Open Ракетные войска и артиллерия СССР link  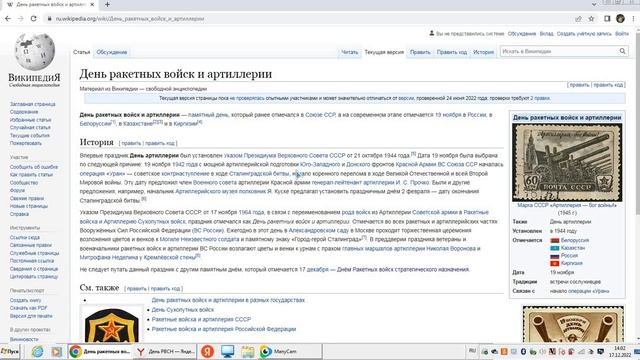tap(201, 319)
